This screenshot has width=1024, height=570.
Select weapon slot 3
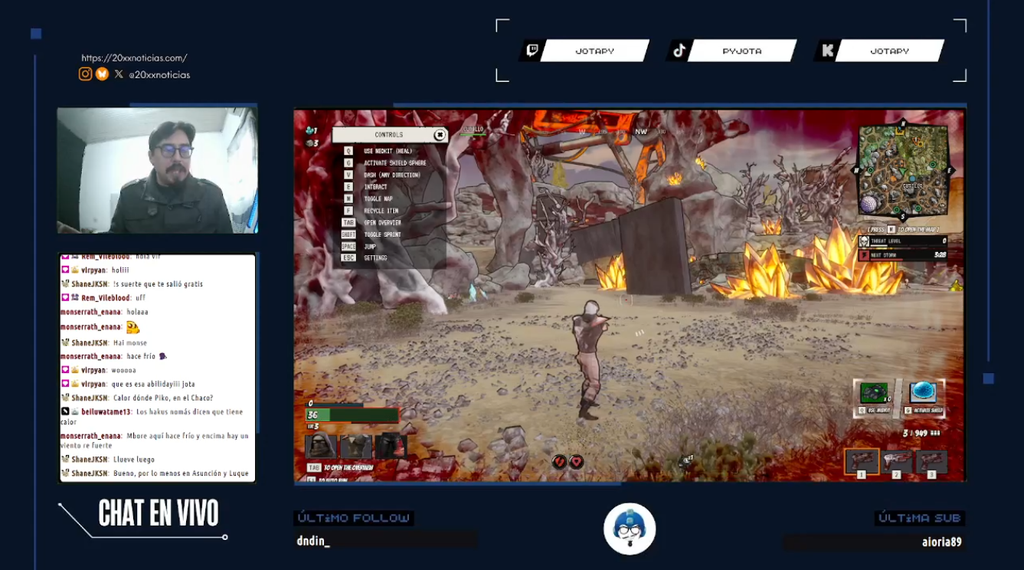coord(931,462)
